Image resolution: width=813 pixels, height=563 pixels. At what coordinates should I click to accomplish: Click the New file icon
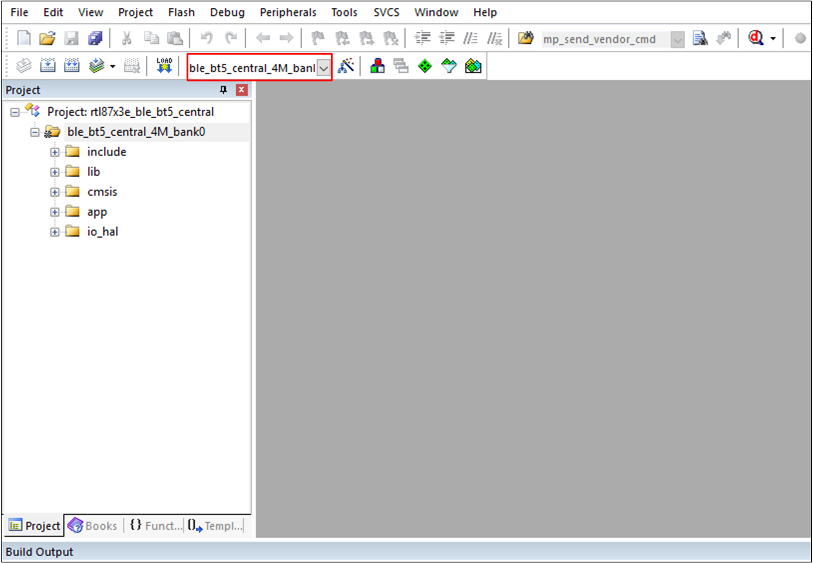point(24,38)
